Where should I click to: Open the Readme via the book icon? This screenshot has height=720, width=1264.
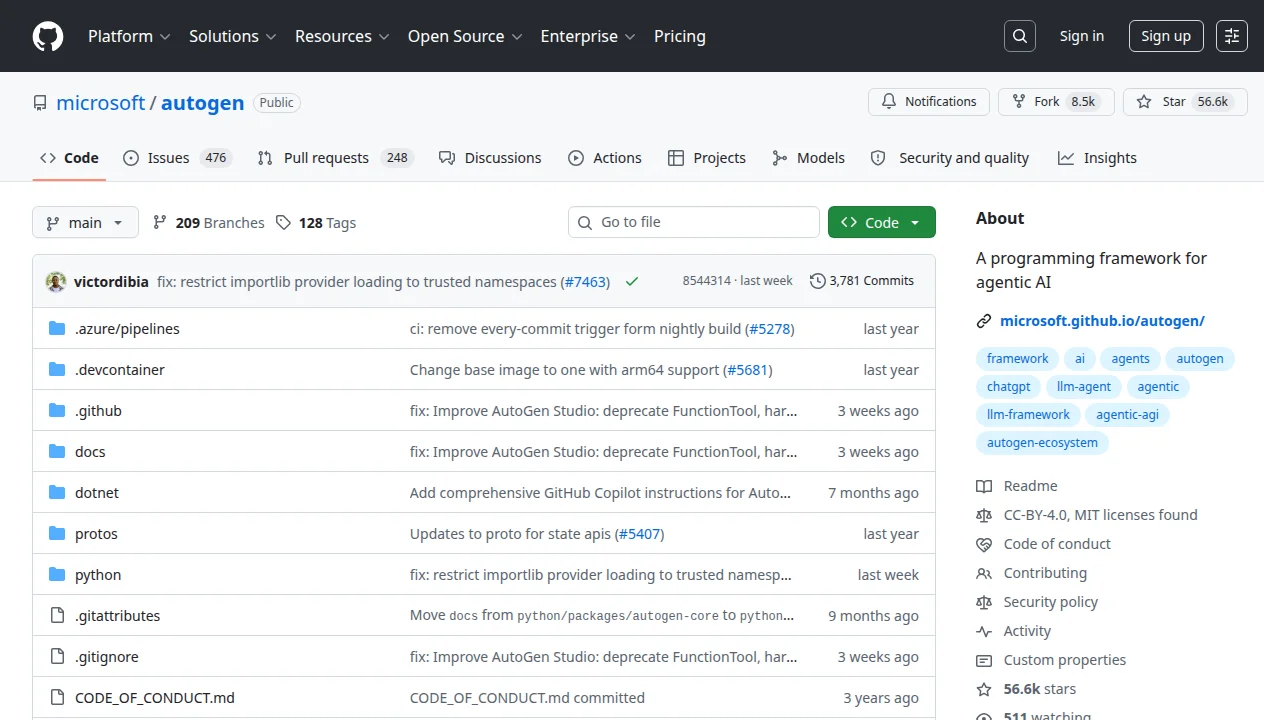click(985, 486)
